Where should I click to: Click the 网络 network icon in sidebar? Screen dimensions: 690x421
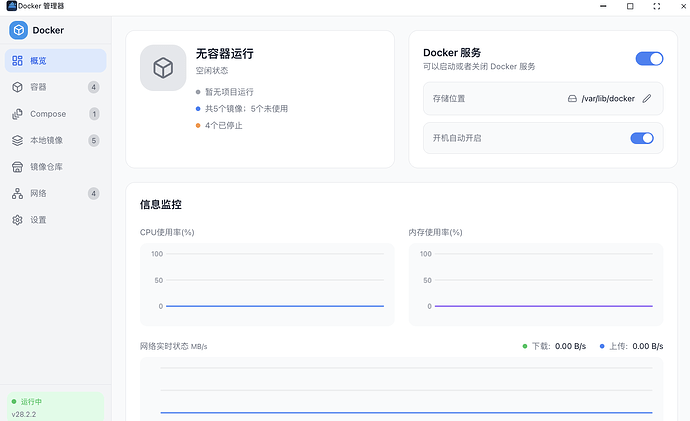(17, 193)
